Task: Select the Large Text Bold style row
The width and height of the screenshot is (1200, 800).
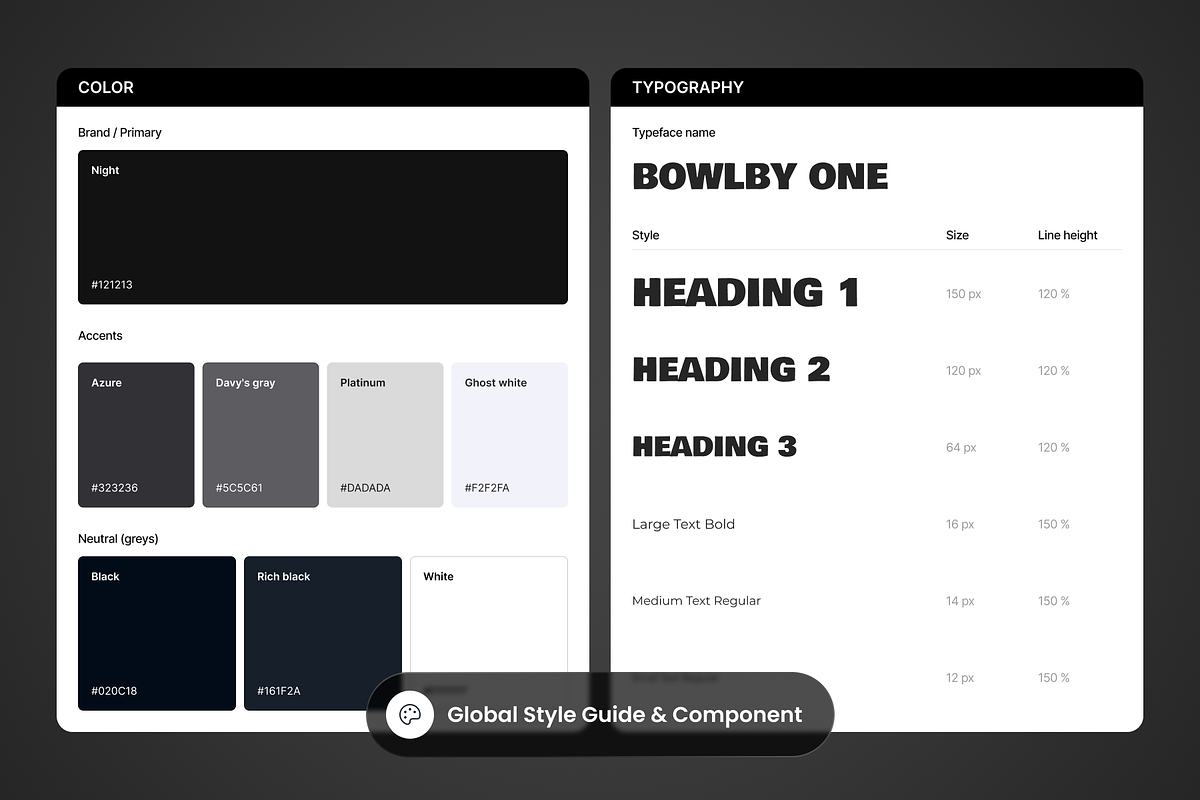Action: 683,524
